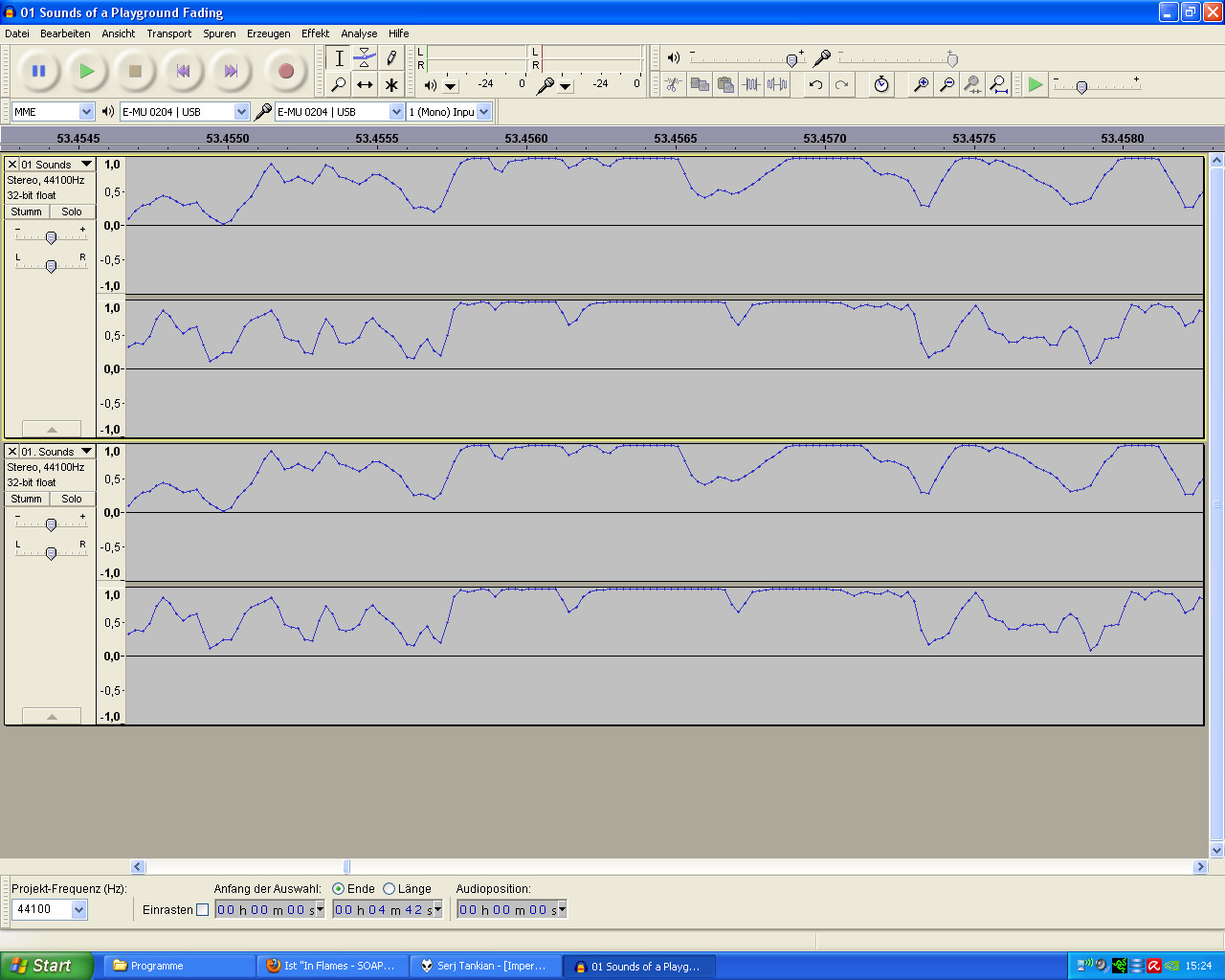Viewport: 1225px width, 980px height.
Task: Select the Envelope tool
Action: (365, 58)
